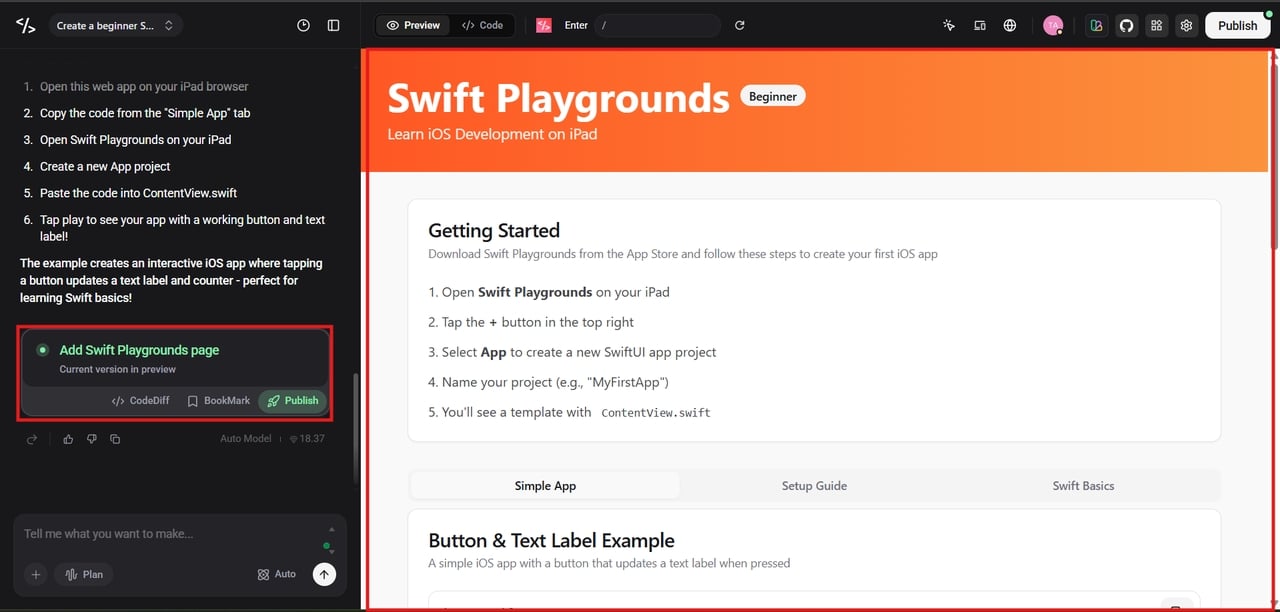Image resolution: width=1280 pixels, height=612 pixels.
Task: Click the chat panel scrollbar
Action: pos(355,427)
